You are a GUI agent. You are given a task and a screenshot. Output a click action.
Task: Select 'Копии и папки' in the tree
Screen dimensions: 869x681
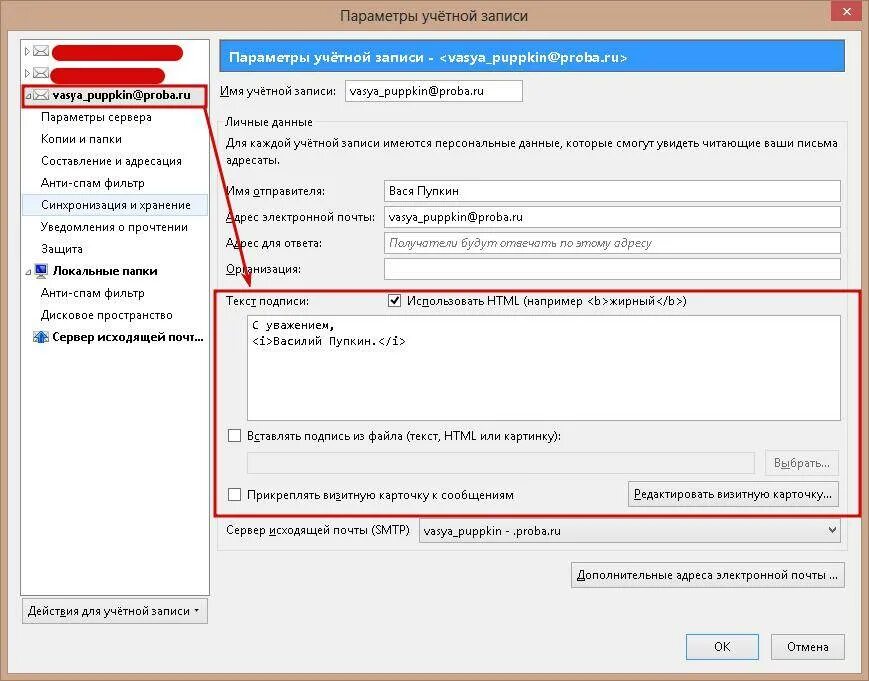81,139
